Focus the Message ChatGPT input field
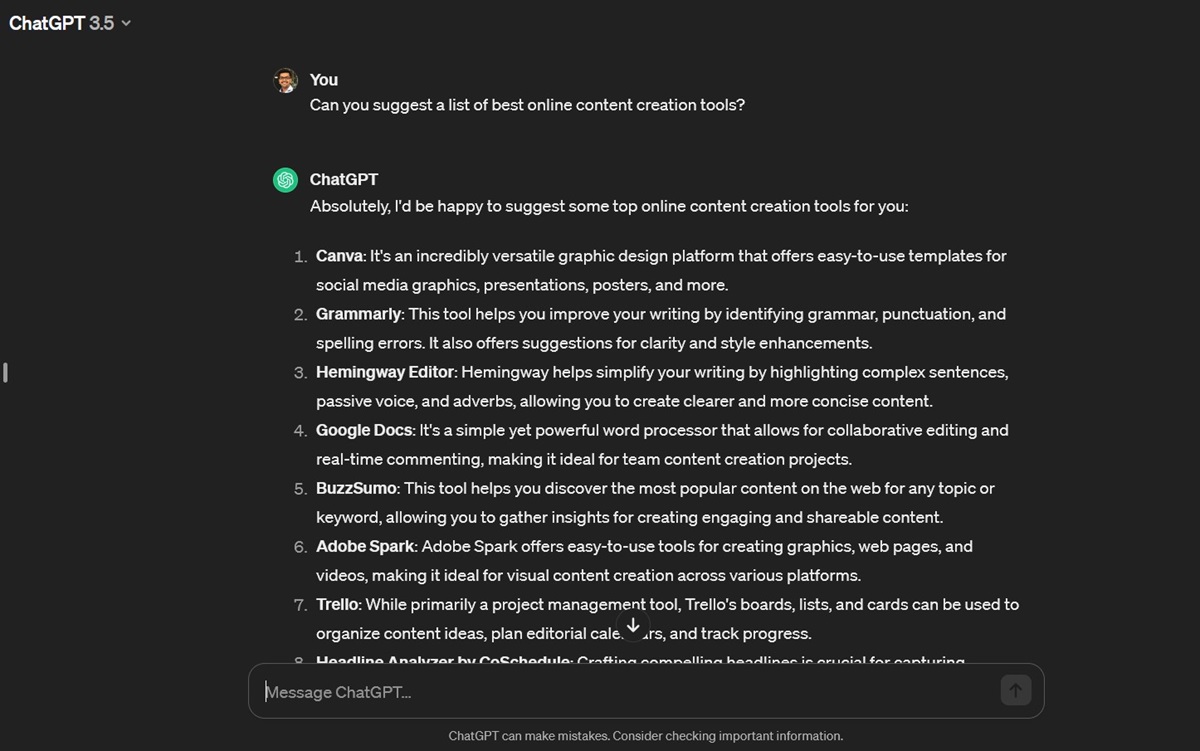 click(x=625, y=691)
